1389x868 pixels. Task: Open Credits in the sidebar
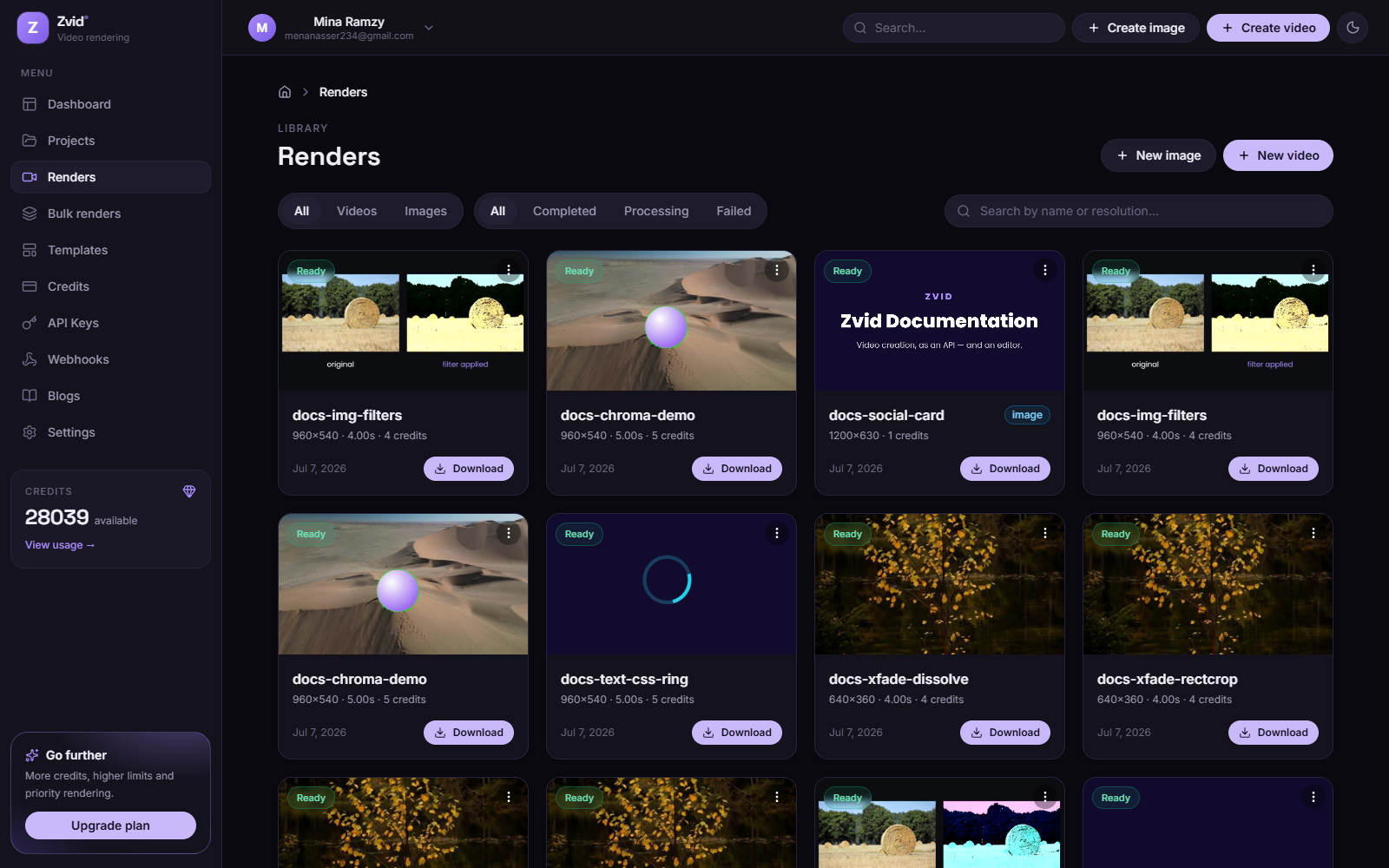(110, 286)
